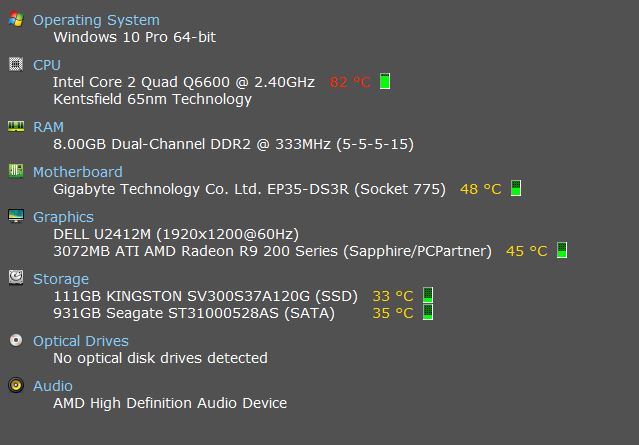Click the CPU chip icon
Image resolution: width=639 pixels, height=445 pixels.
point(16,64)
